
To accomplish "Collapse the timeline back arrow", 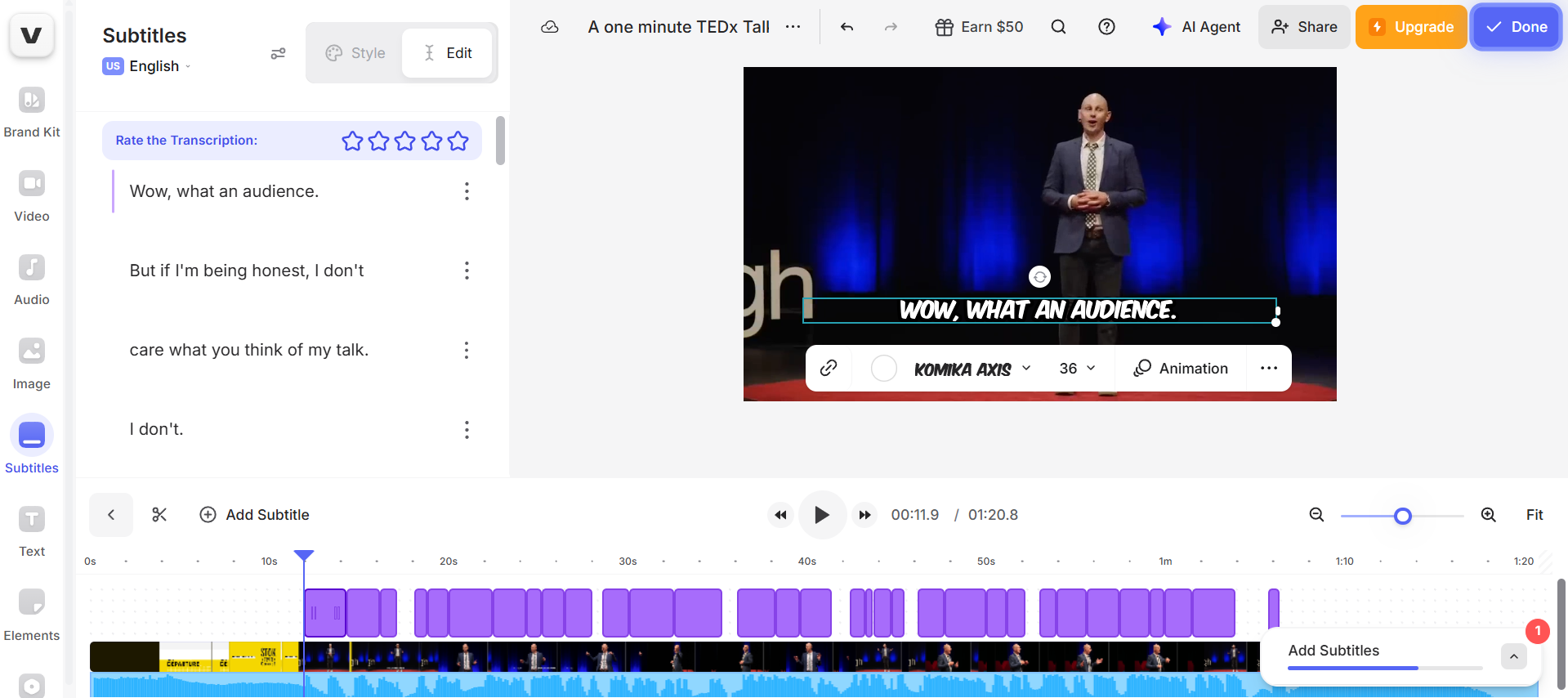I will [x=111, y=515].
